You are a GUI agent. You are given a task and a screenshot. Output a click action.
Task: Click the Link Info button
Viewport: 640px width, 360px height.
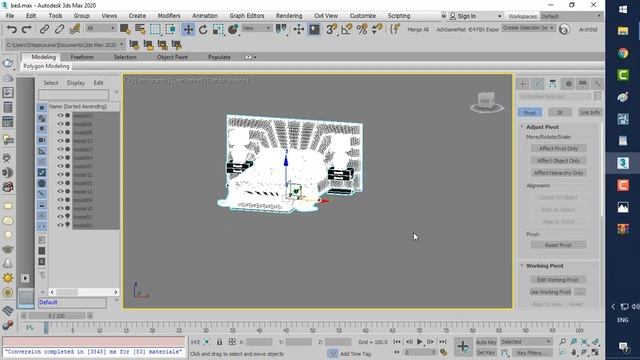click(x=590, y=112)
